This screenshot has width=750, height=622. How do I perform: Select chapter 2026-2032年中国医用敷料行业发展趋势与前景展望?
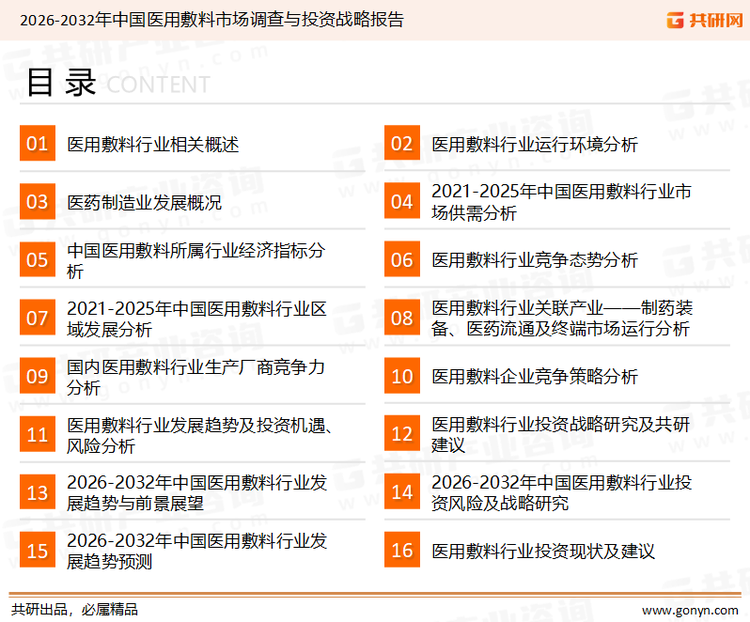197,493
